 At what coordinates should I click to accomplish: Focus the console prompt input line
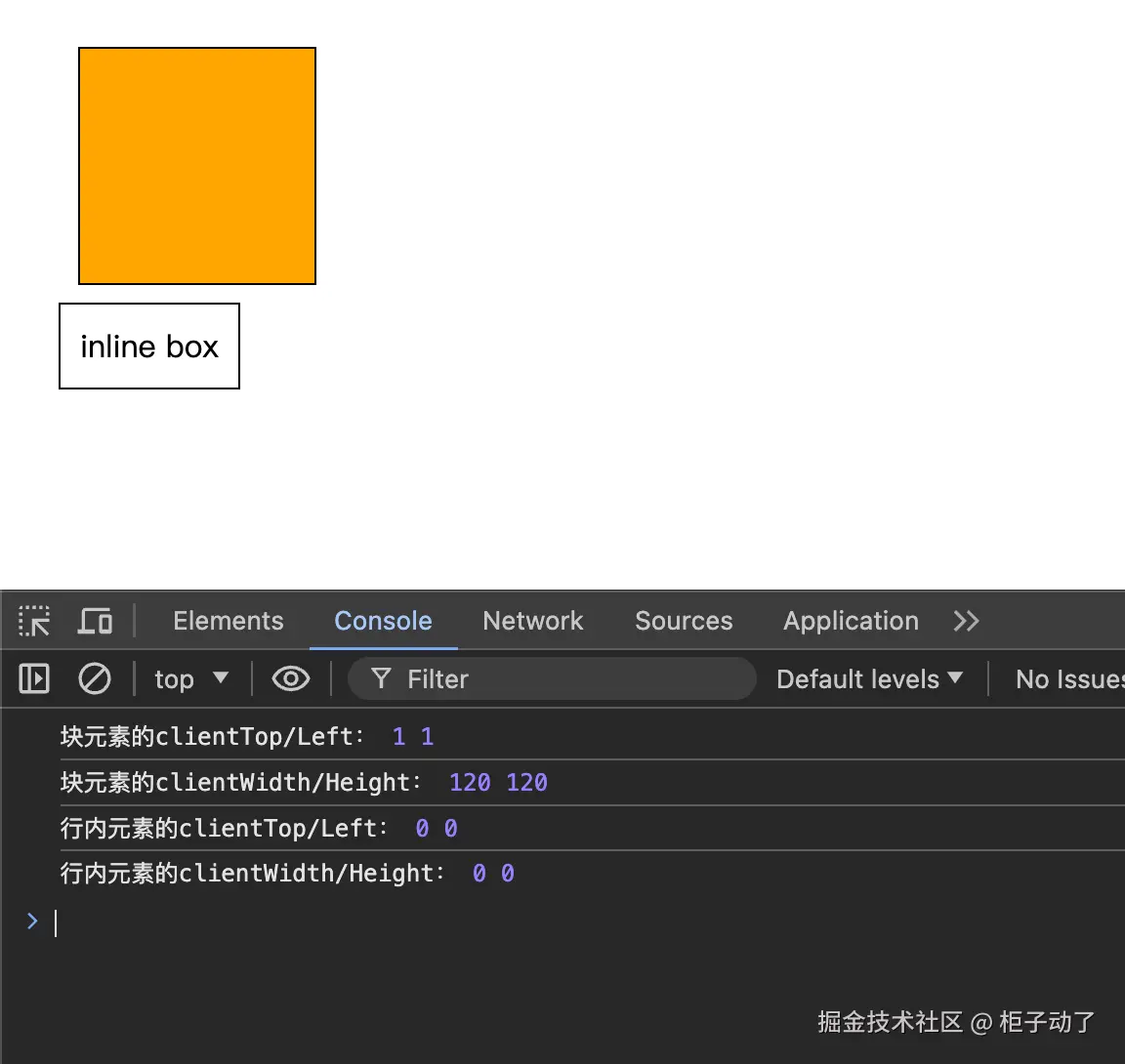[588, 922]
